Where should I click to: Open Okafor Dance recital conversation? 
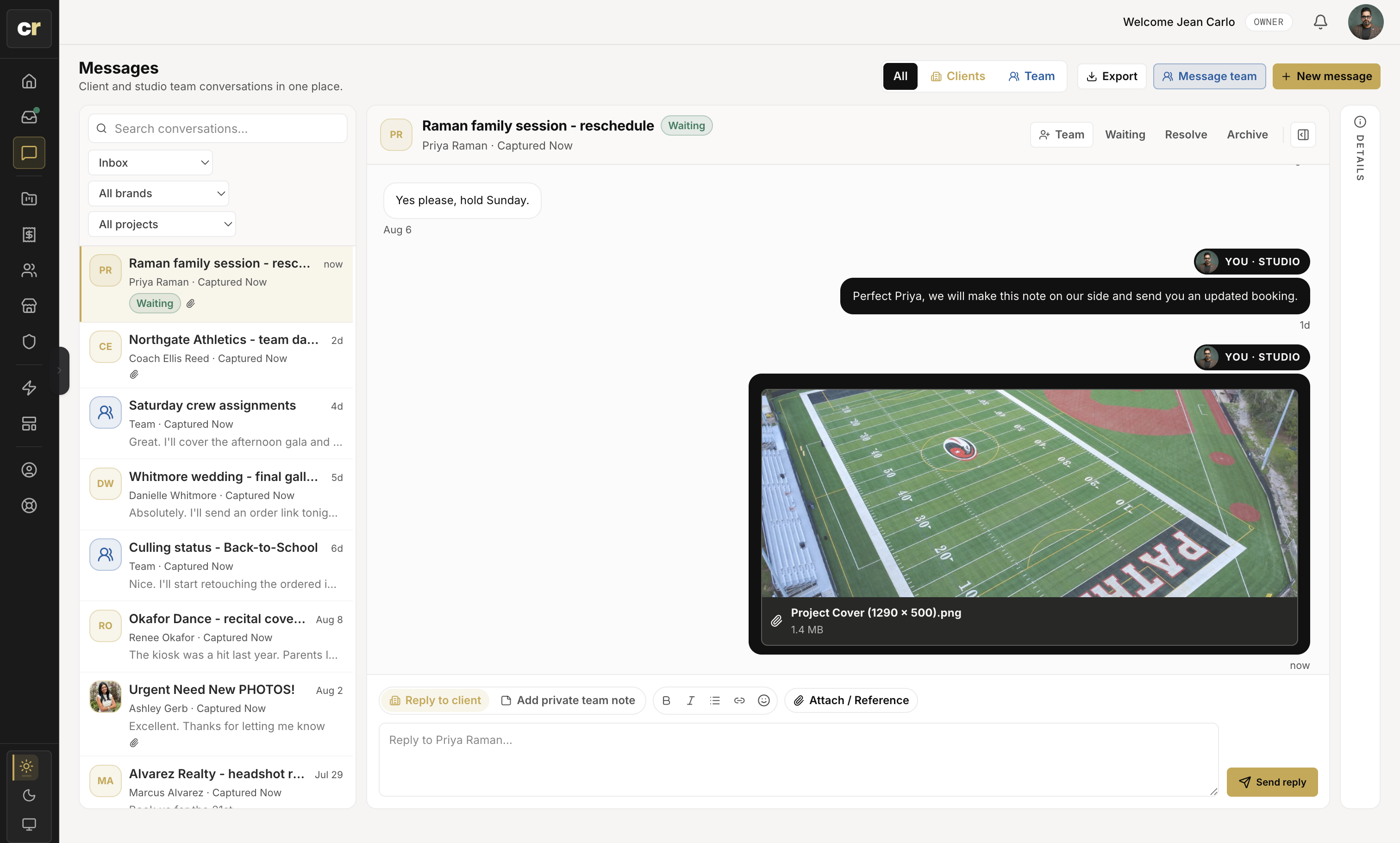[216, 637]
